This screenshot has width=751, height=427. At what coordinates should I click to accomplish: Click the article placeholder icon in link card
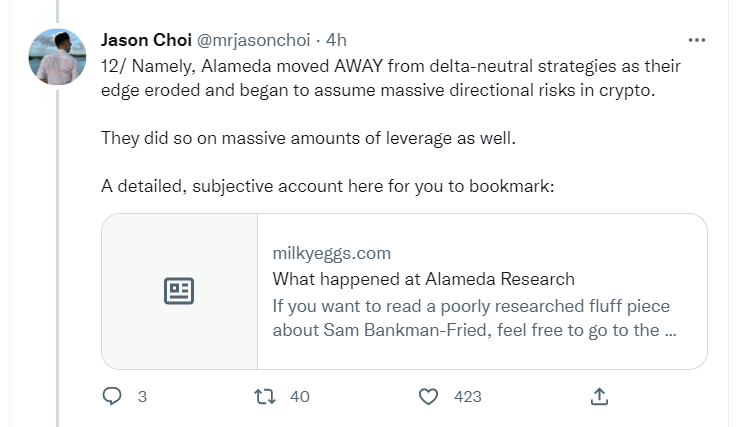[179, 291]
